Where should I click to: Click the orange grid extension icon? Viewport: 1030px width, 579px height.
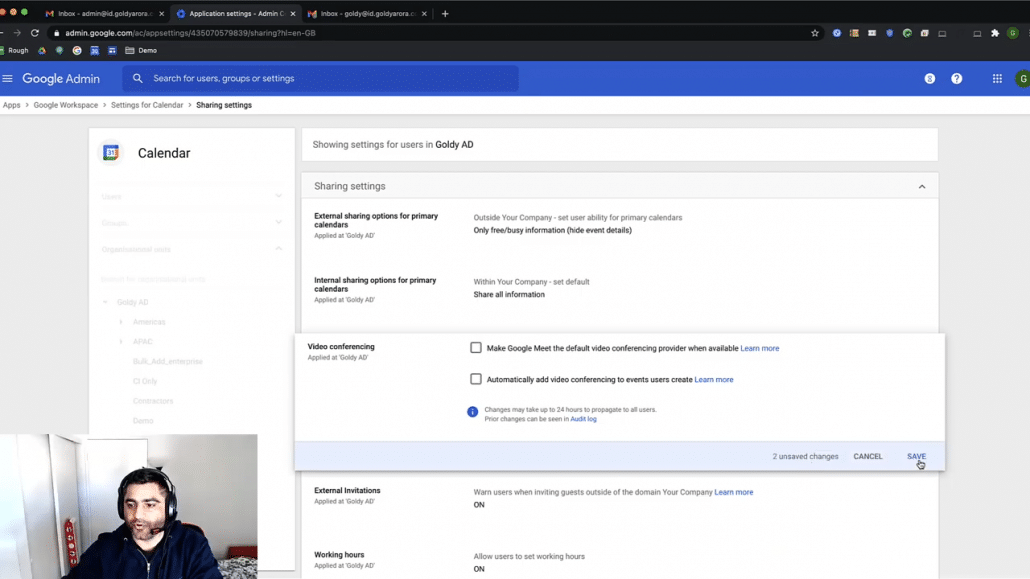854,33
